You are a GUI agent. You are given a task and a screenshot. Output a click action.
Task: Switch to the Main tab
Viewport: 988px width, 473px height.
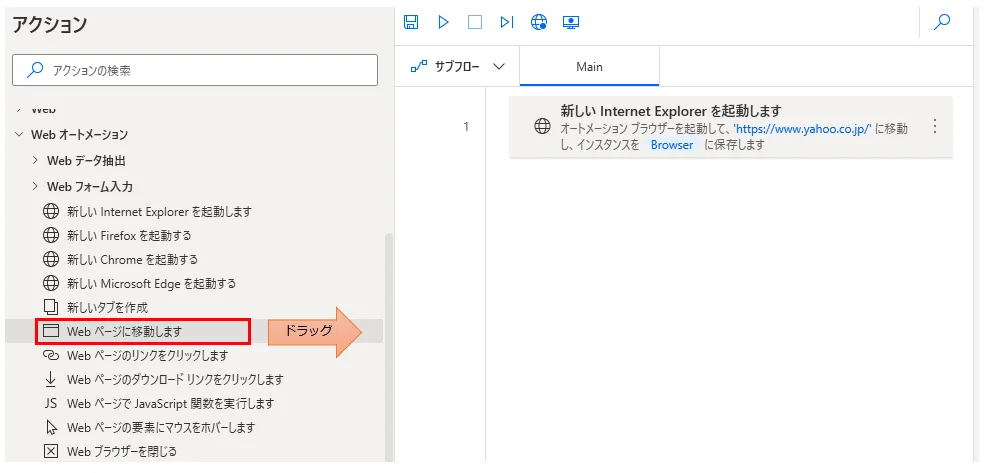589,67
